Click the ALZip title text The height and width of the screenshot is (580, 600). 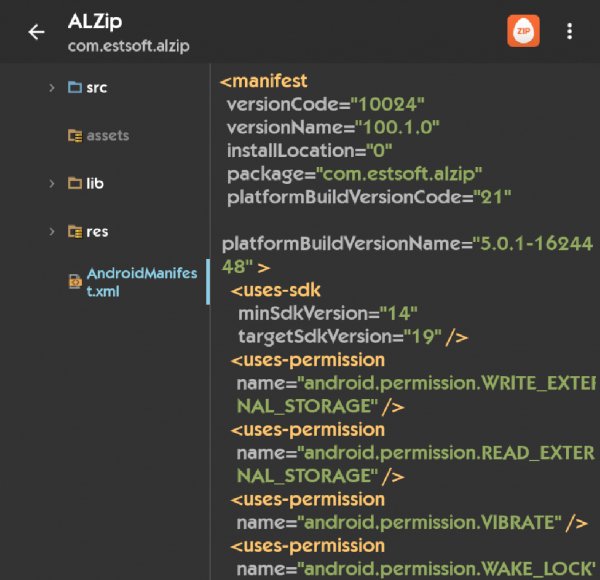[95, 22]
